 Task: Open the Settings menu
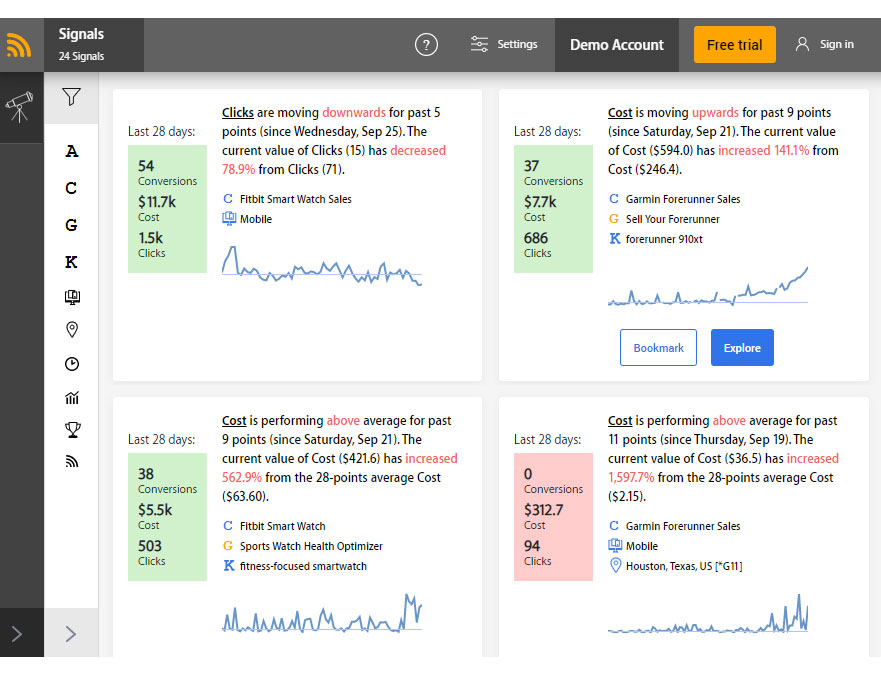504,44
